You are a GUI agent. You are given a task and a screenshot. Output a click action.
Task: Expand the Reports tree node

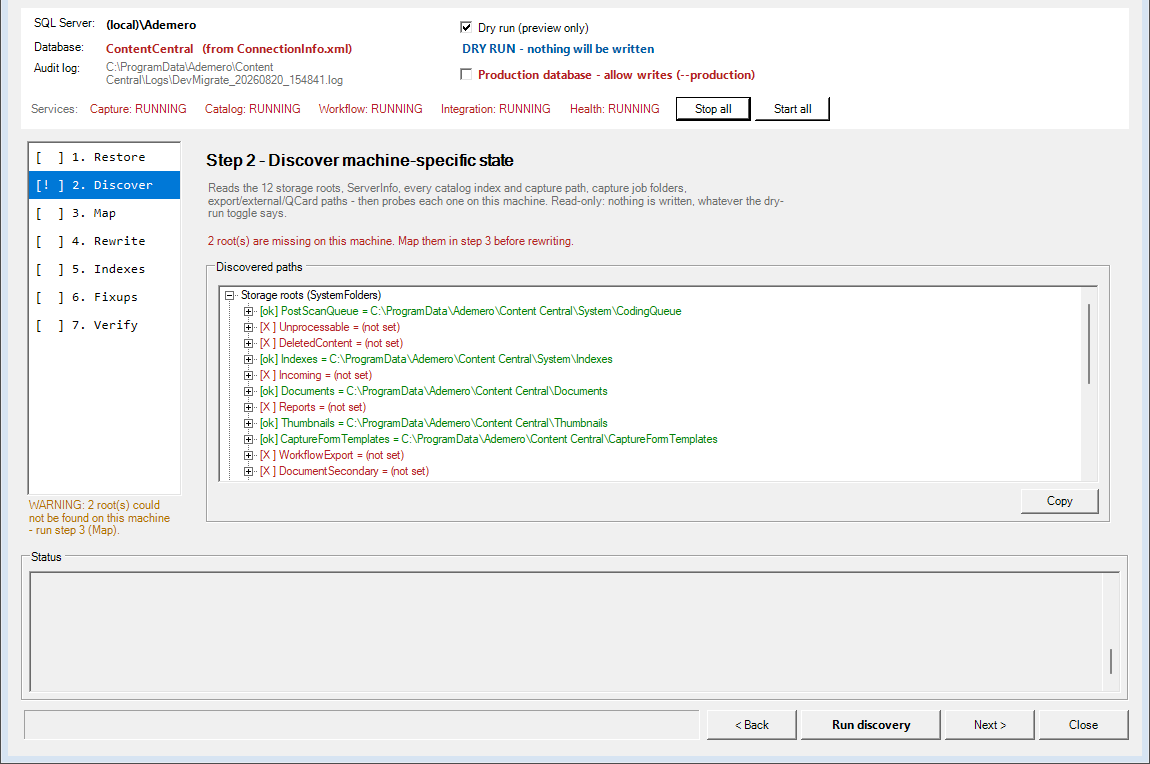tap(249, 408)
